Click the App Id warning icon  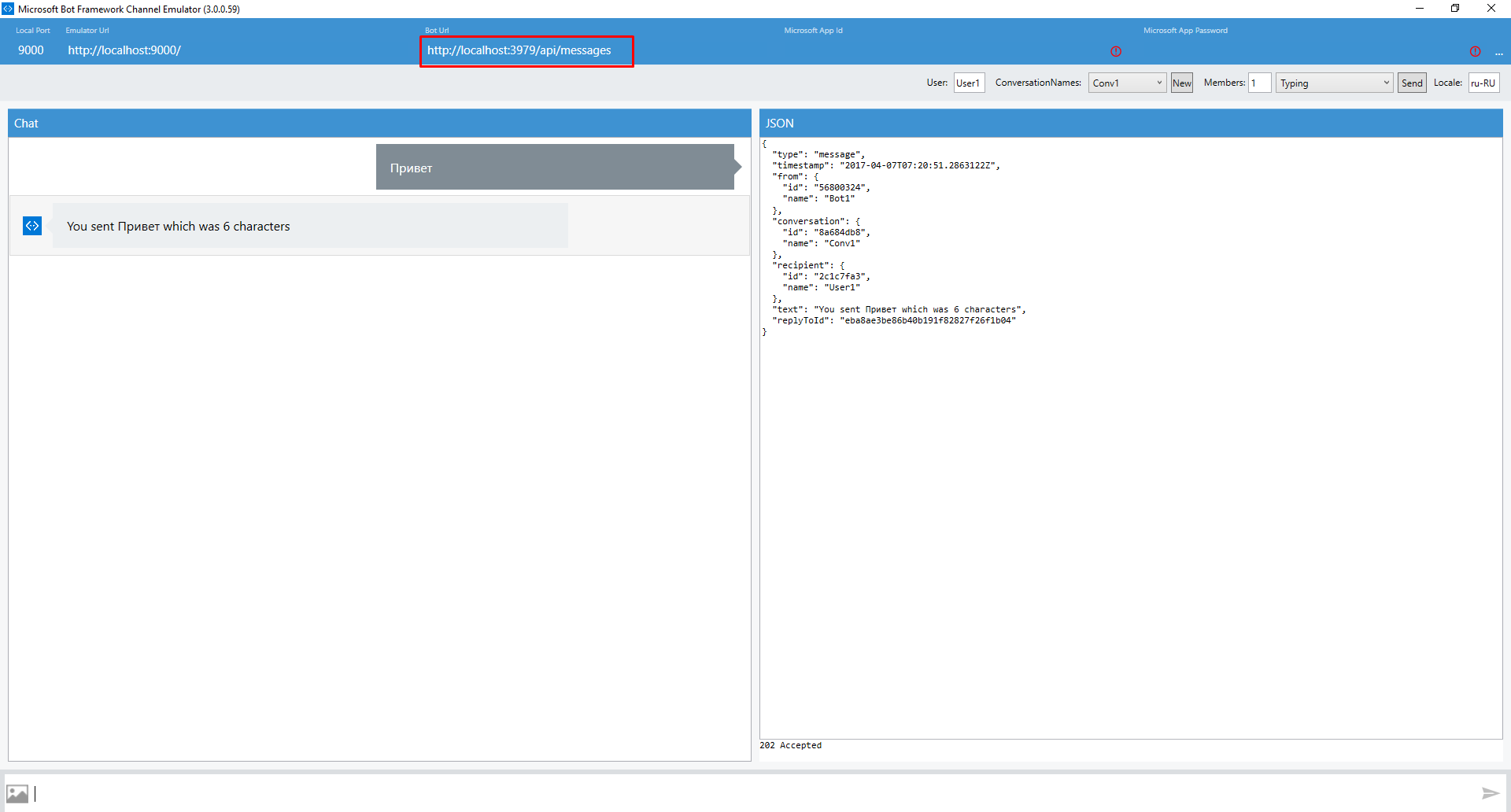[x=1116, y=51]
